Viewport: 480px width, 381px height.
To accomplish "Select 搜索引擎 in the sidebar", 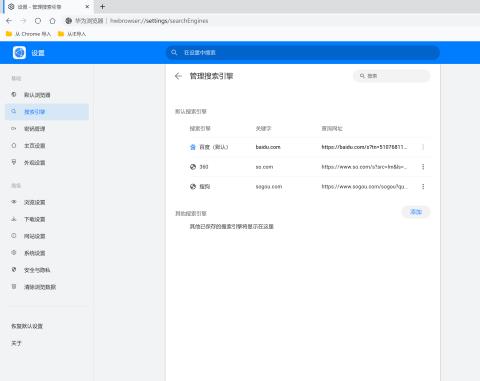I will (x=47, y=112).
